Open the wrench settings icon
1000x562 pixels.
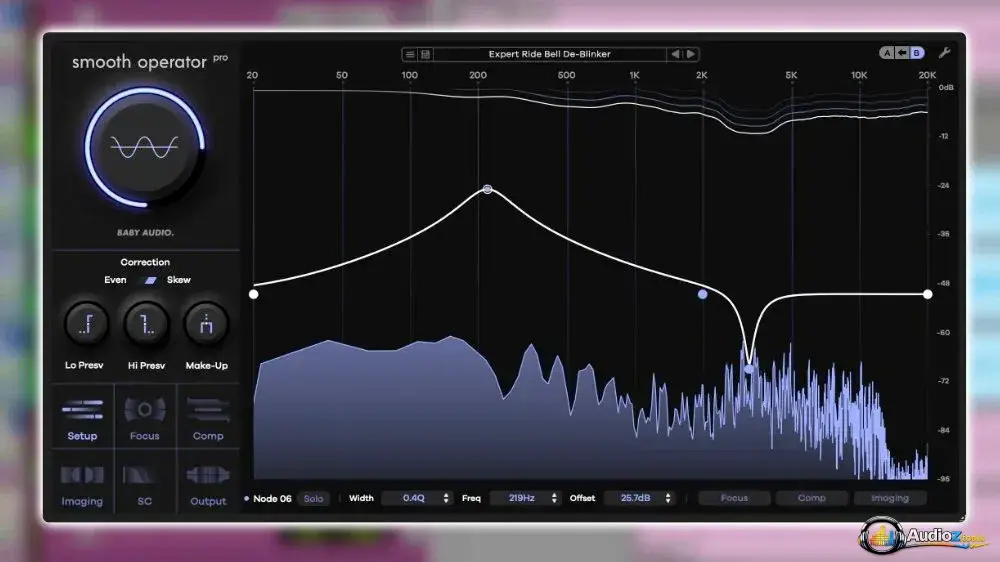[945, 53]
